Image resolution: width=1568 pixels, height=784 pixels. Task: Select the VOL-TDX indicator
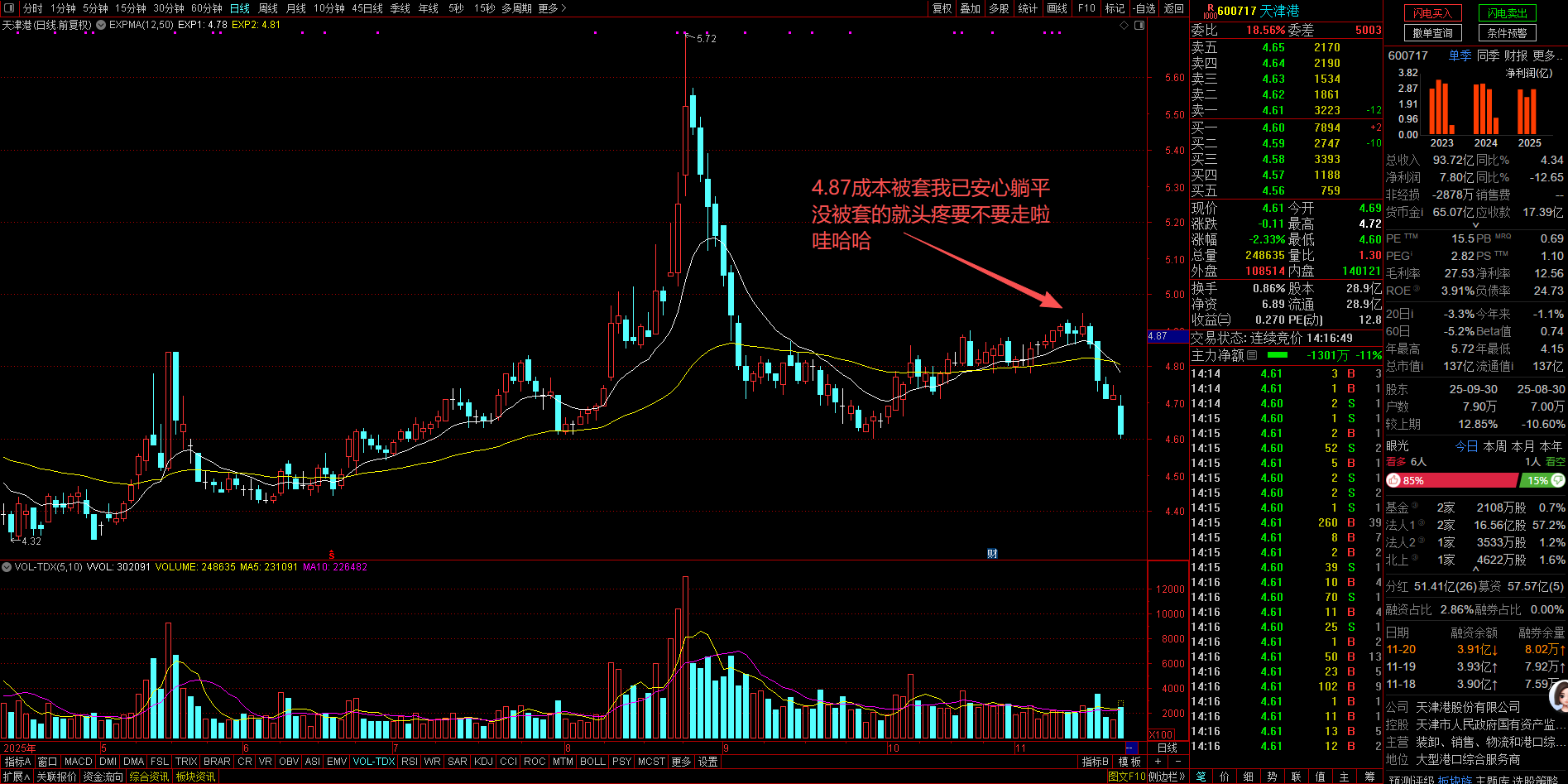tap(374, 762)
